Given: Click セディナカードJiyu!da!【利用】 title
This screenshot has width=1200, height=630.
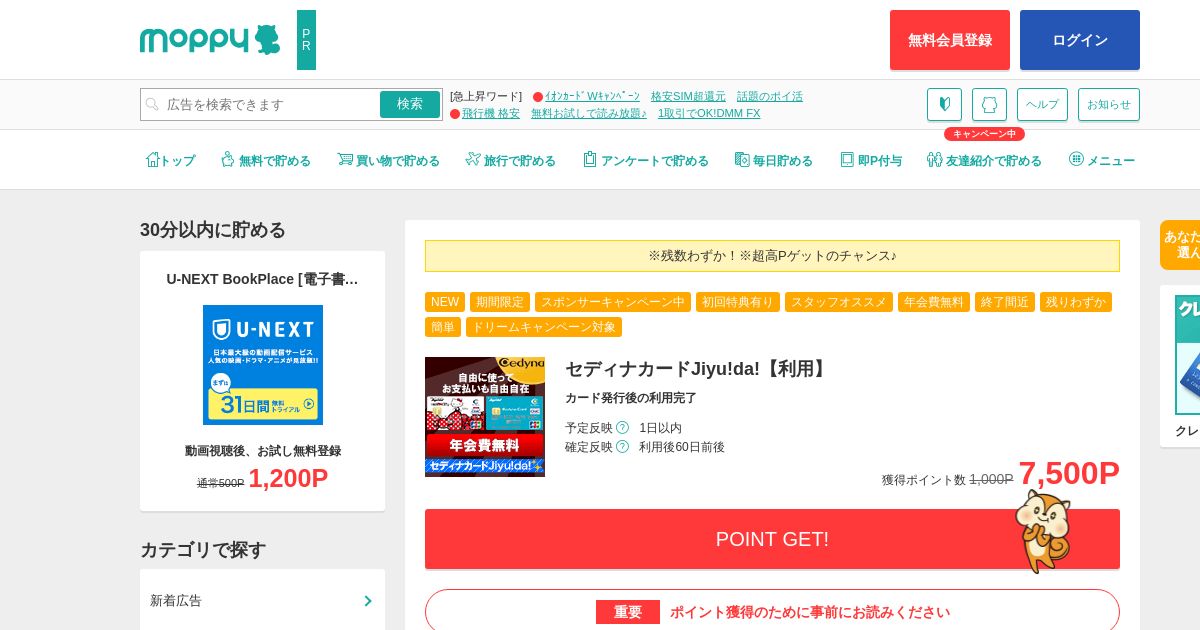Looking at the screenshot, I should pyautogui.click(x=698, y=369).
